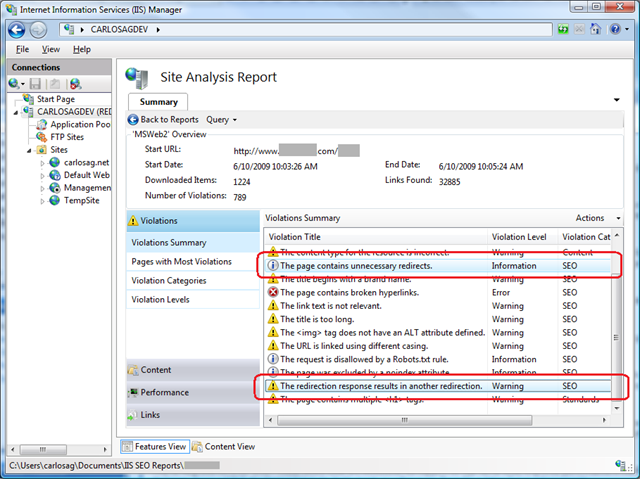This screenshot has width=640, height=479.
Task: Click the Save connections disk icon
Action: [x=35, y=84]
